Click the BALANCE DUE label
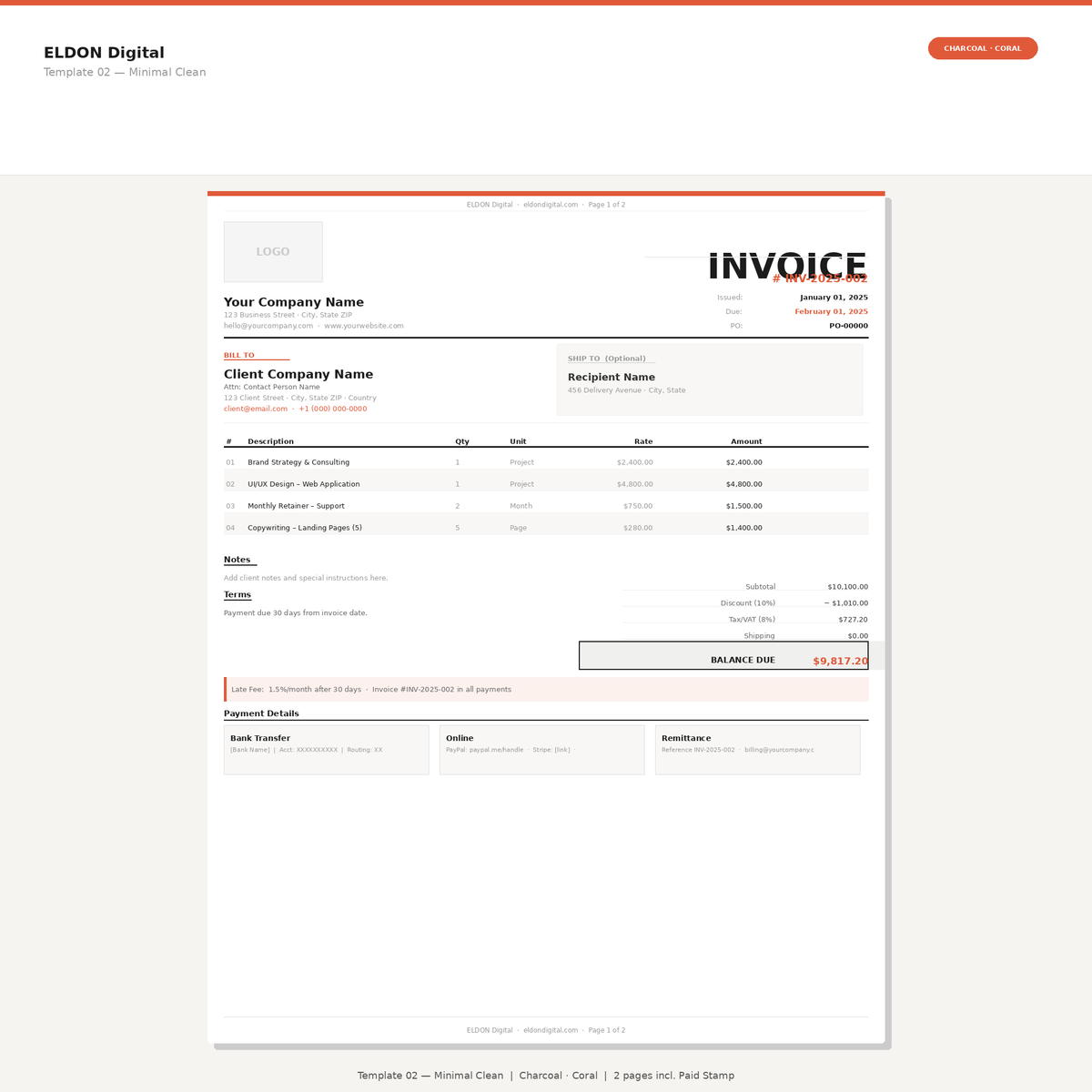Screen dimensions: 1092x1092 click(743, 660)
